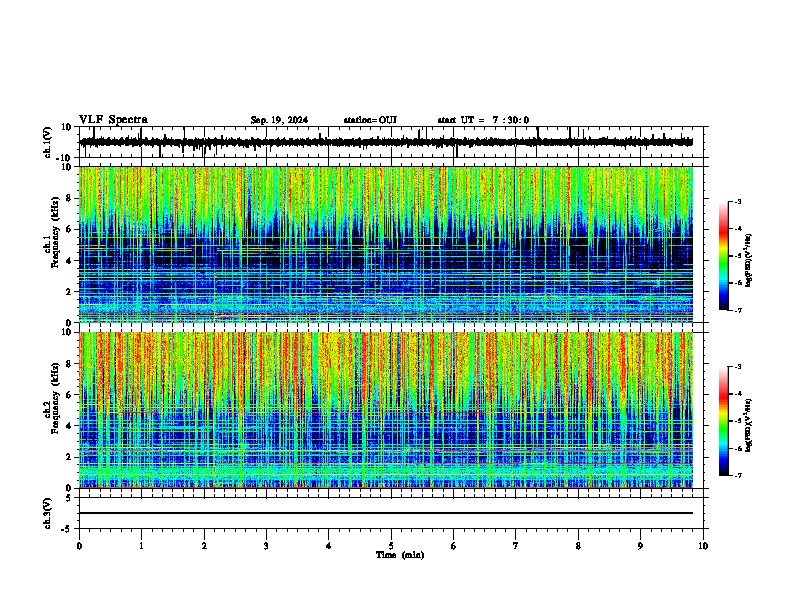792x612 pixels.
Task: Click the "6" kHz tick on ch.1 frequency axis
Action: point(70,229)
